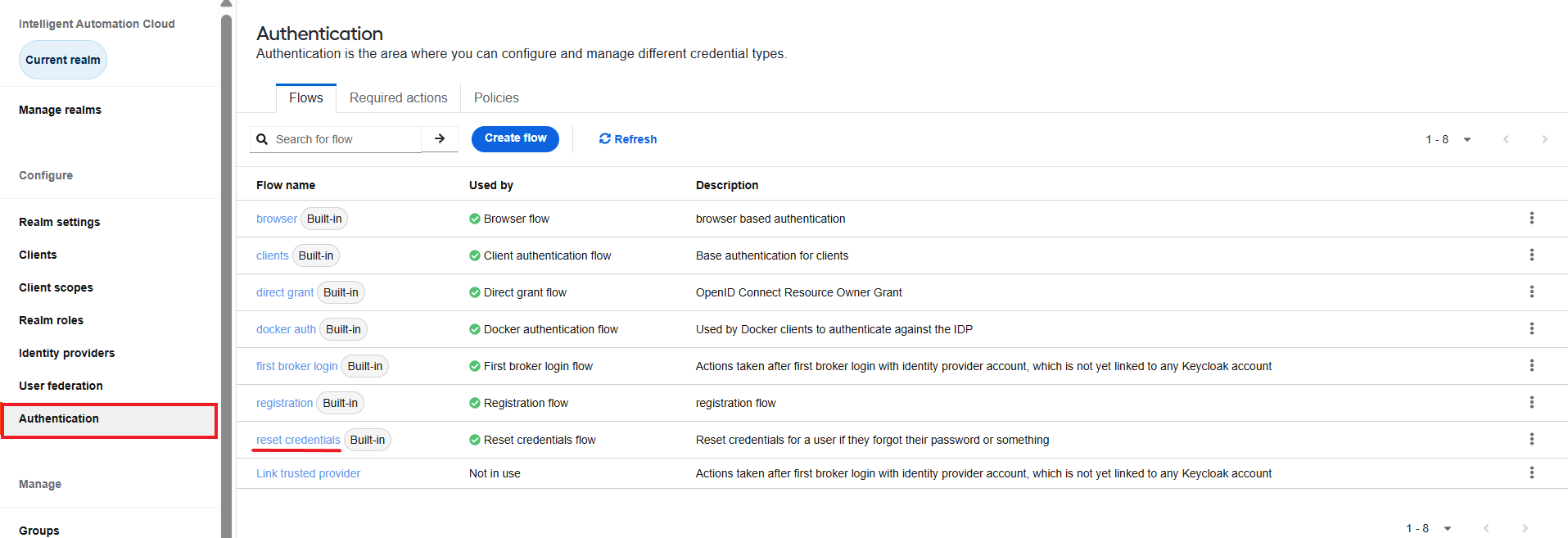Open the registration flow link
1568x538 pixels.
(284, 403)
